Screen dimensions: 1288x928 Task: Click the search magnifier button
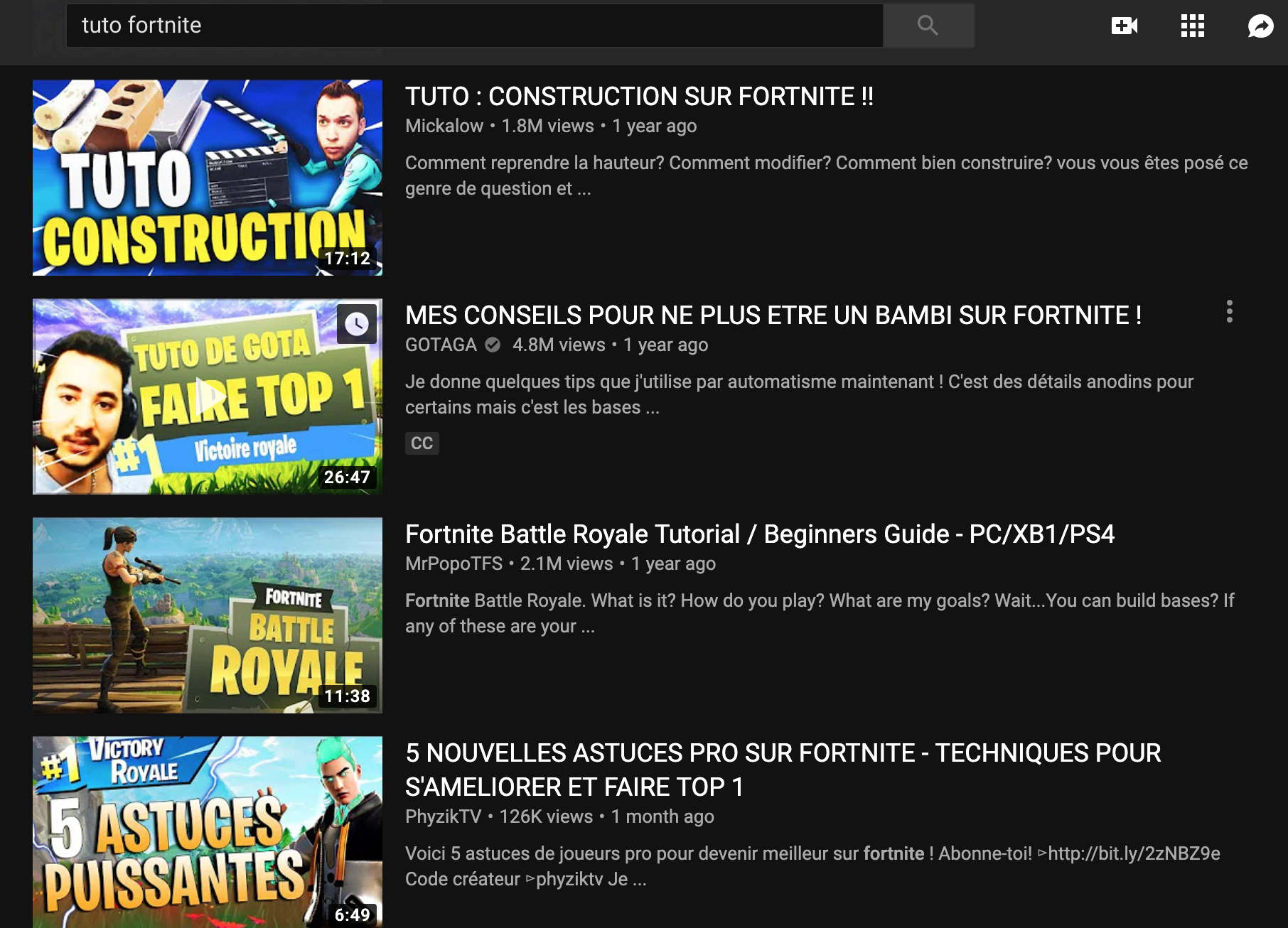[928, 26]
